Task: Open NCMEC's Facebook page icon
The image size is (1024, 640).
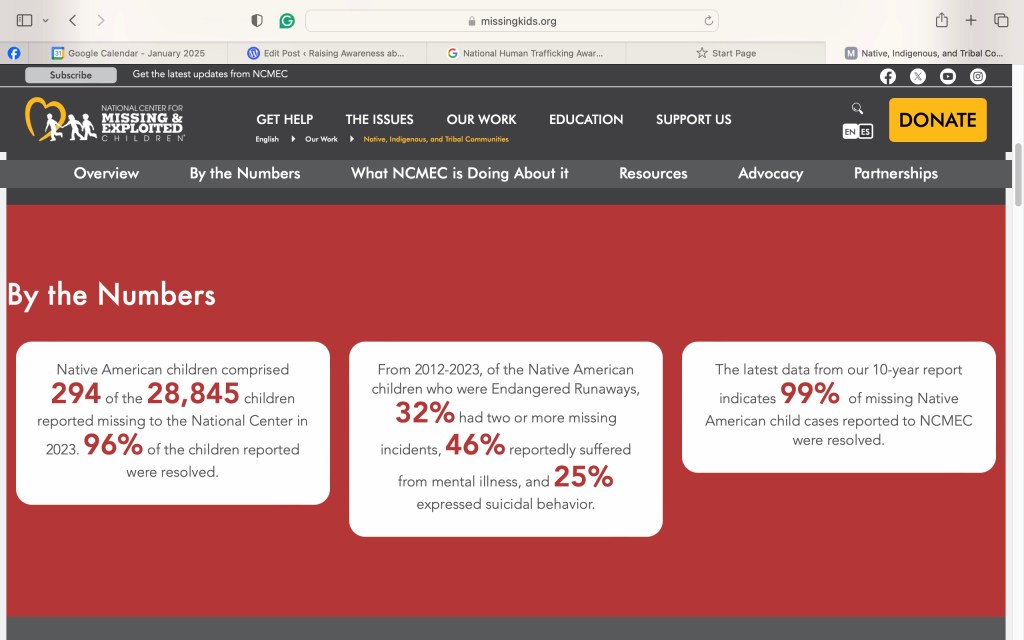Action: click(887, 76)
